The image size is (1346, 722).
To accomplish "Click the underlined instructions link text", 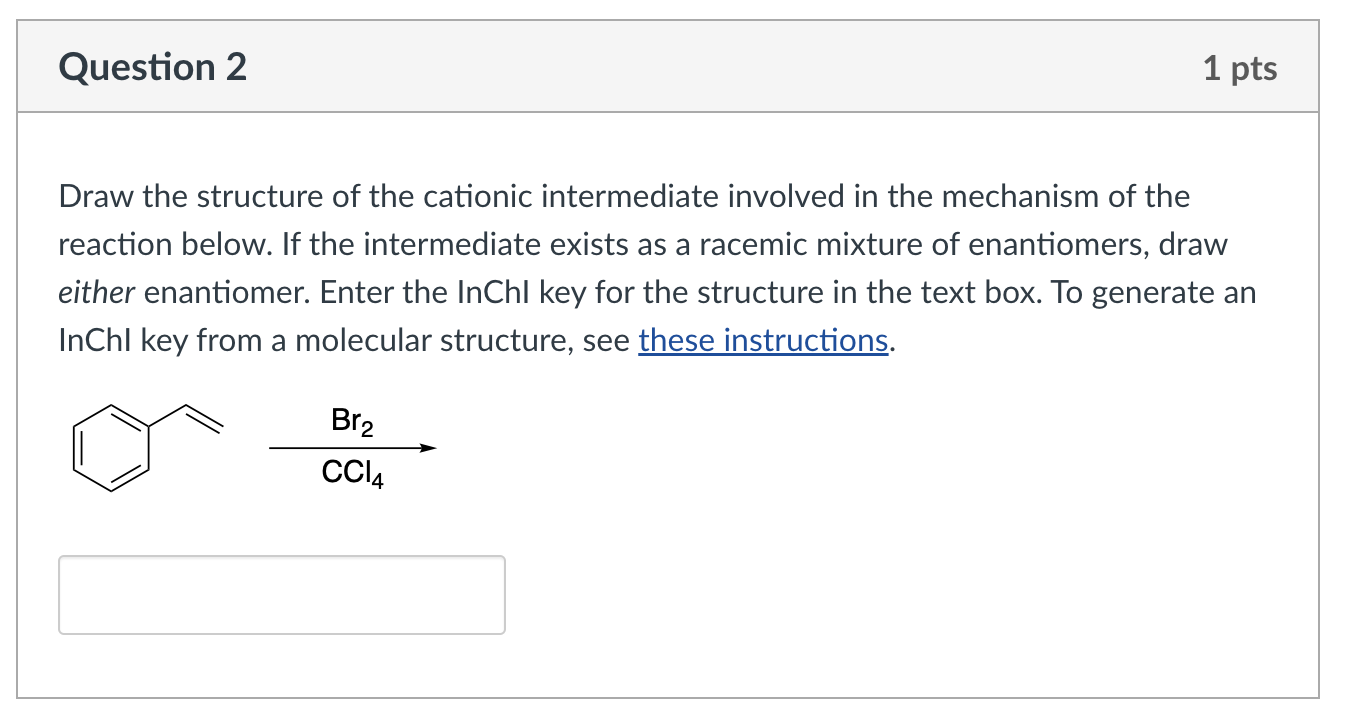I will coord(763,340).
